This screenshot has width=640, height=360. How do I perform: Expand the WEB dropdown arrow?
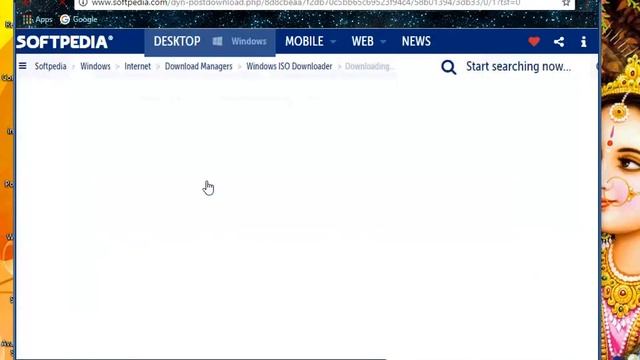click(x=383, y=42)
